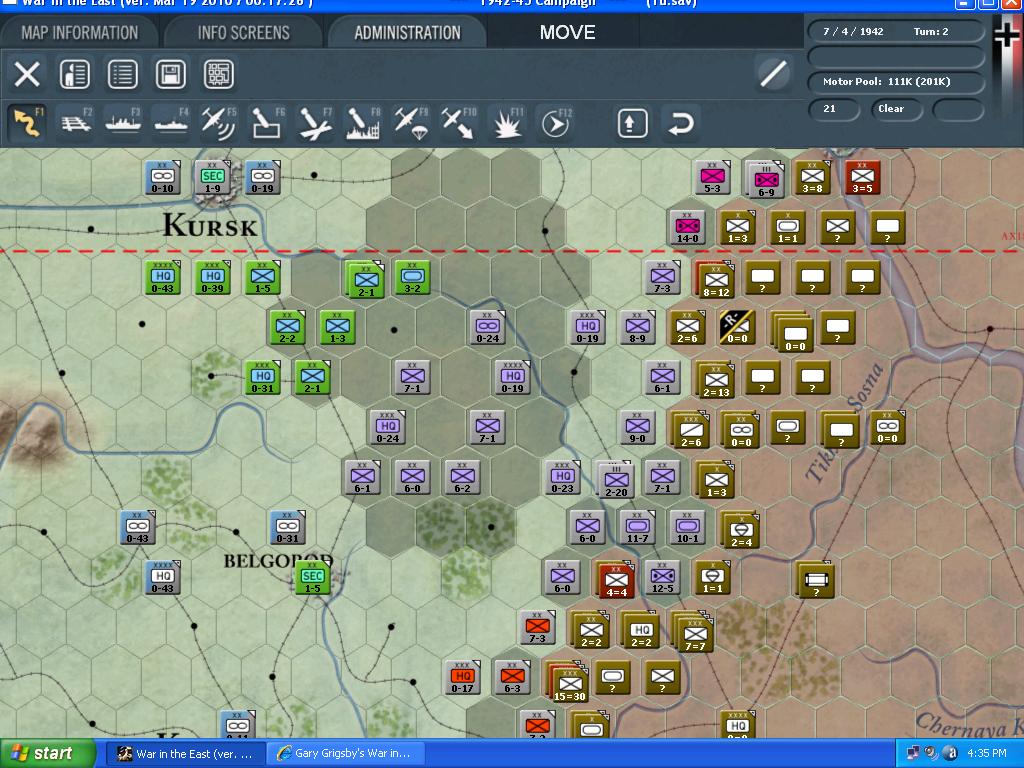
Task: Select the green HQ 0-31 counter
Action: pos(263,377)
